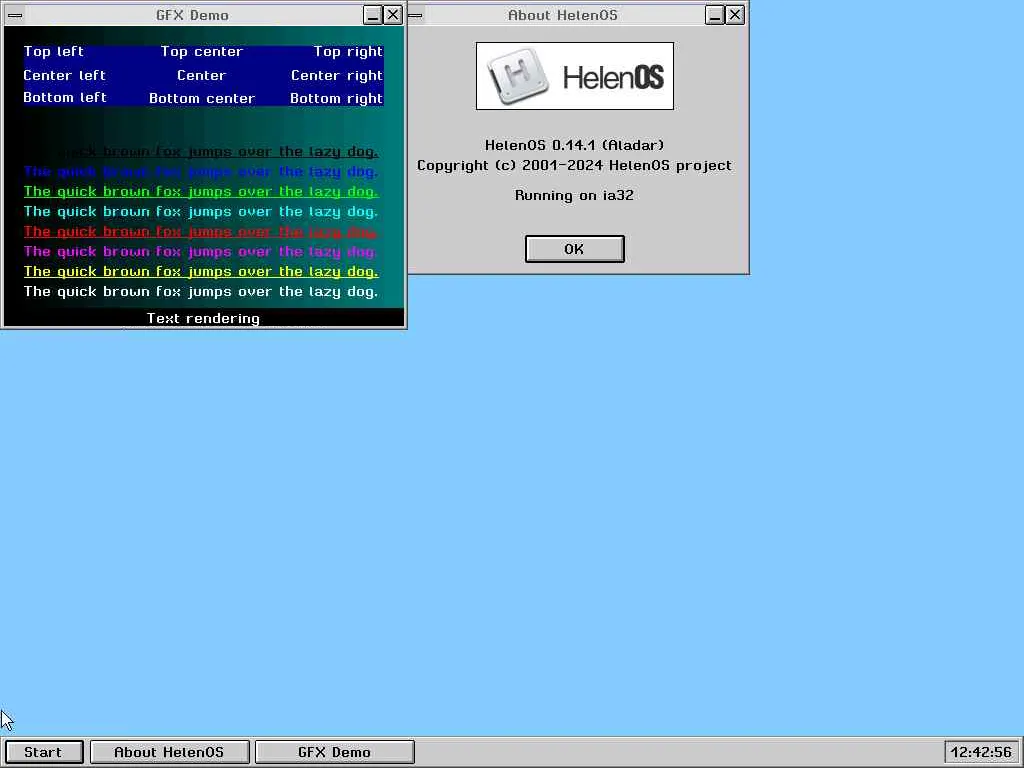Click the green underlined quick brown fox line

point(201,192)
